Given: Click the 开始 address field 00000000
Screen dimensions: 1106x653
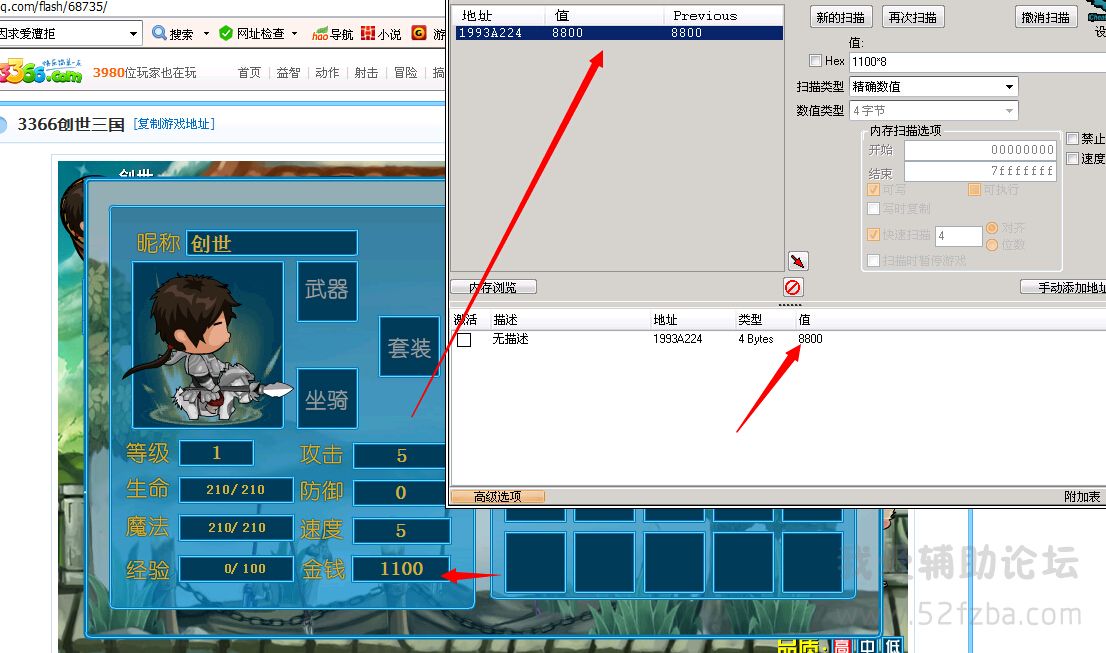Looking at the screenshot, I should coord(980,149).
